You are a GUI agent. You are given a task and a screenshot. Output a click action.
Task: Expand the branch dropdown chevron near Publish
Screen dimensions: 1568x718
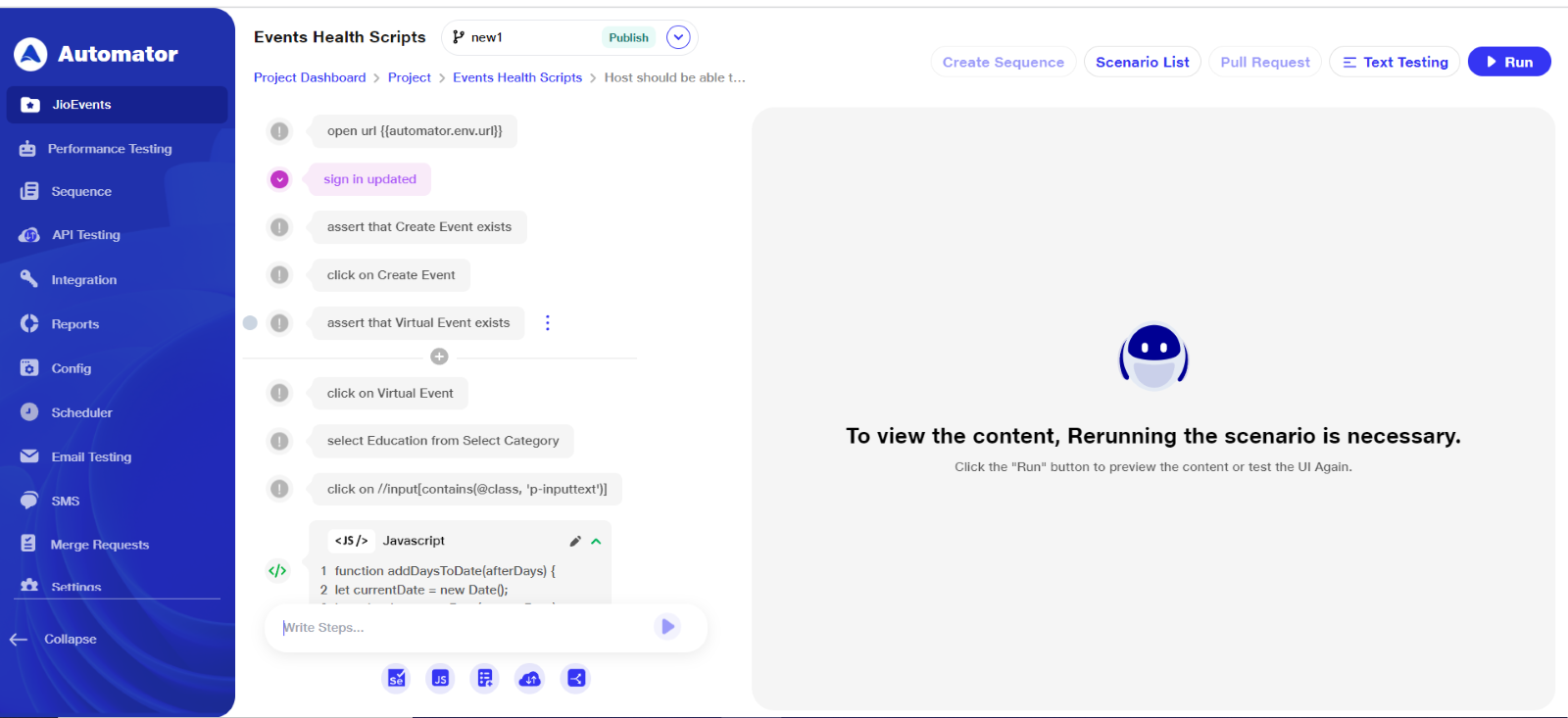(x=678, y=37)
